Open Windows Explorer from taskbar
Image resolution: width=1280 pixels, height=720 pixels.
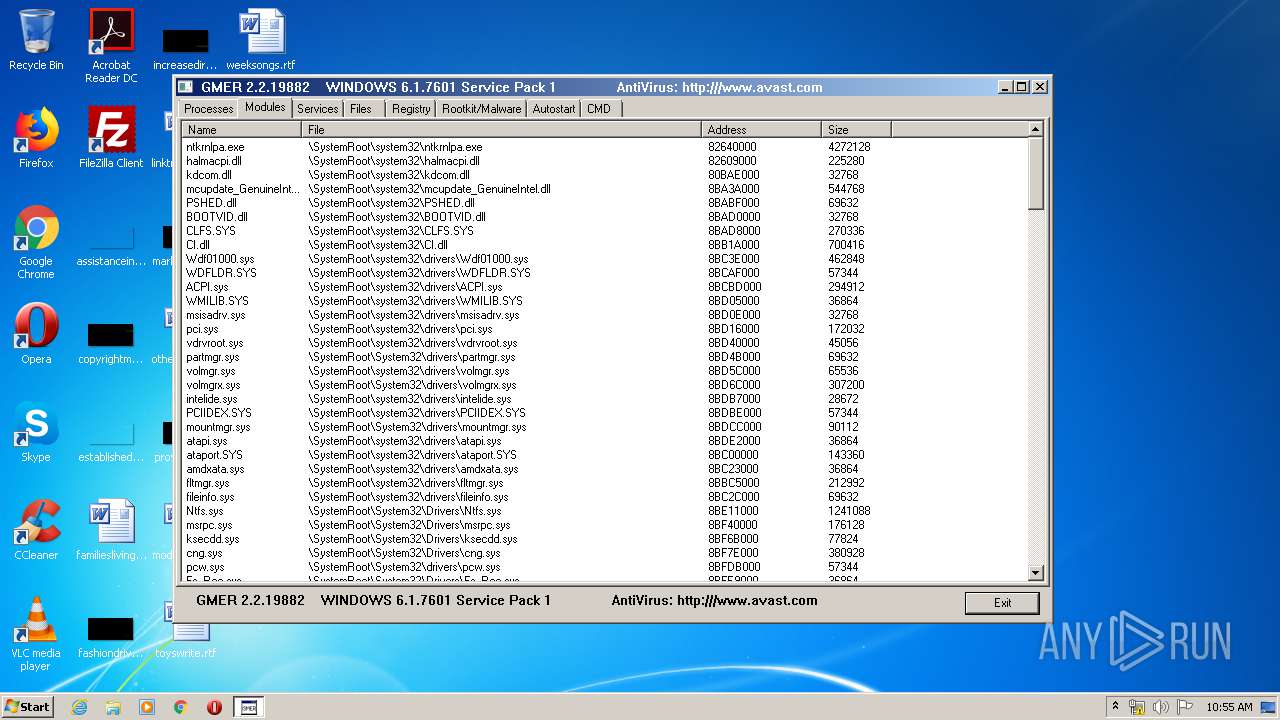point(113,707)
